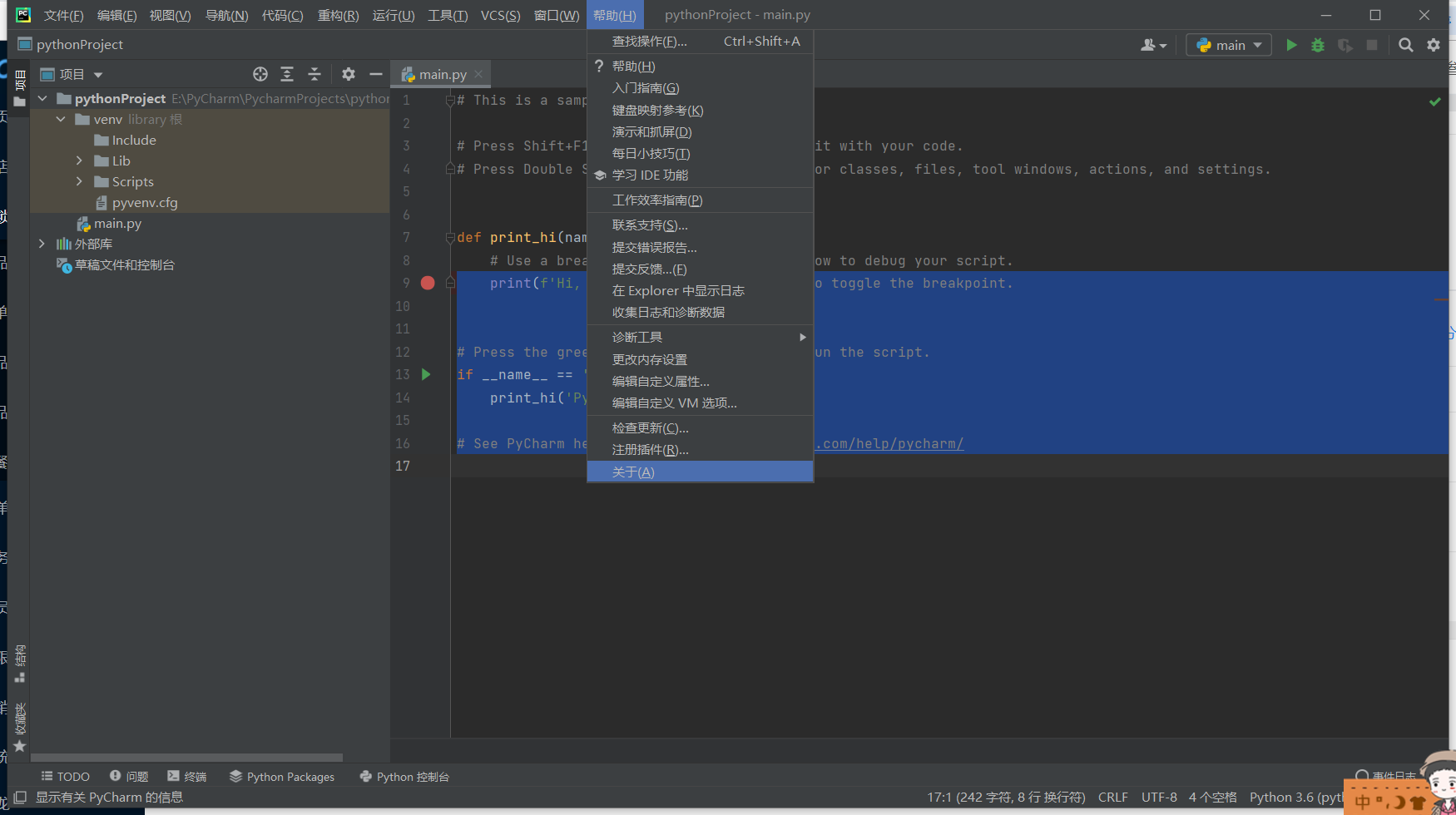Click caret position 17:1 in status bar
Viewport: 1456px width, 815px height.
click(x=1006, y=797)
